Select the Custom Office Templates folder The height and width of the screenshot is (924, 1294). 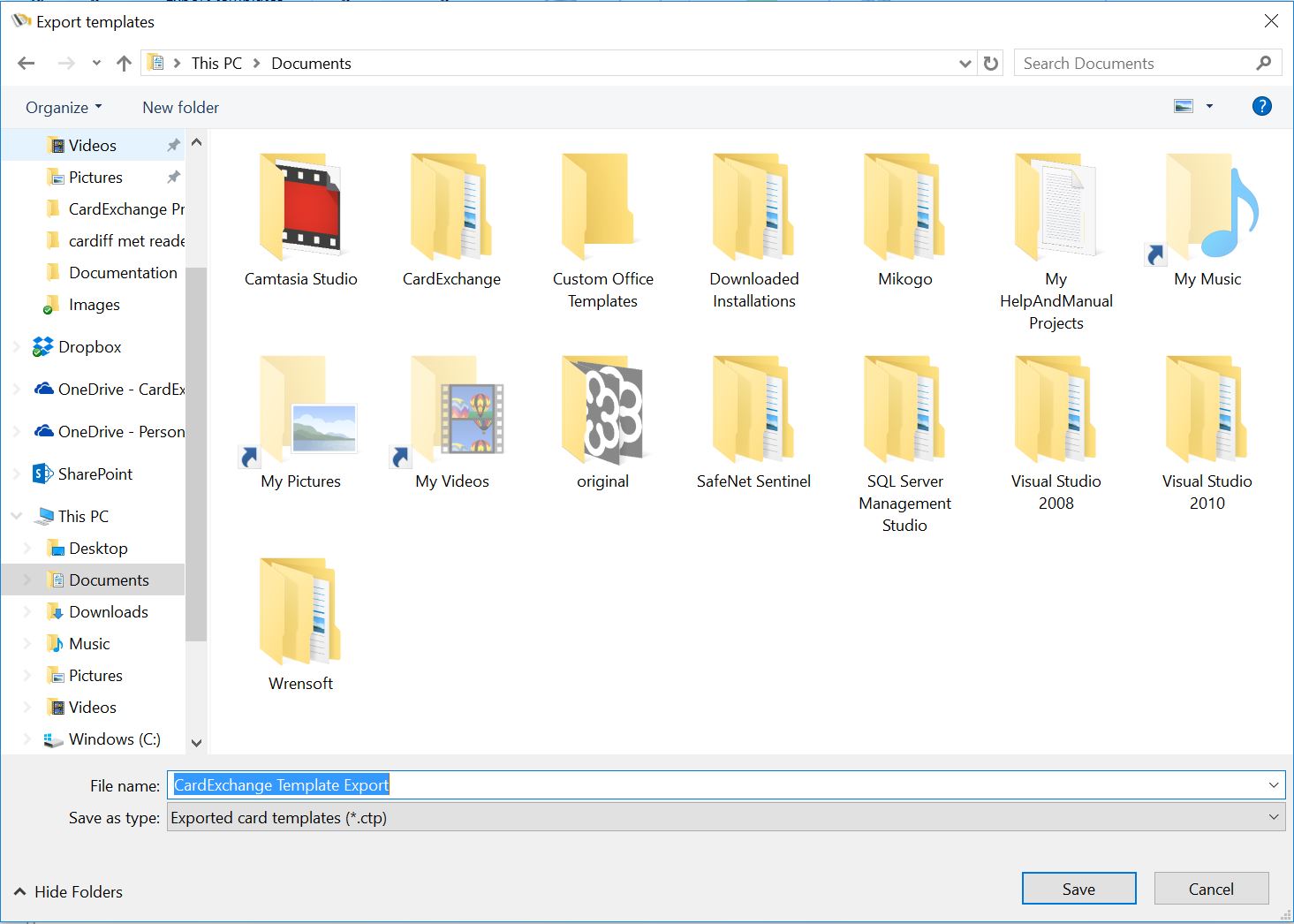pos(602,208)
